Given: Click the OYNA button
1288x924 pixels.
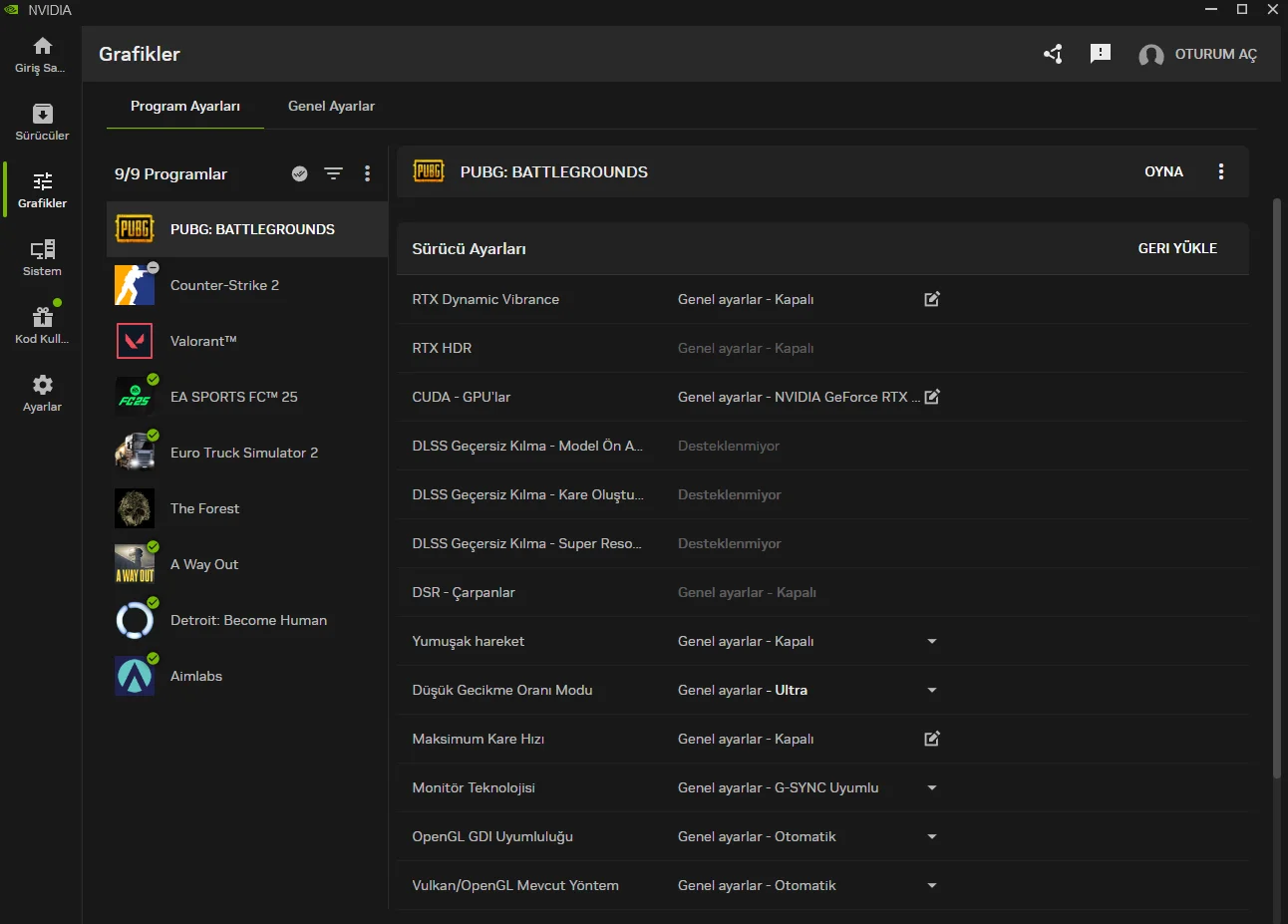Looking at the screenshot, I should click(1163, 171).
